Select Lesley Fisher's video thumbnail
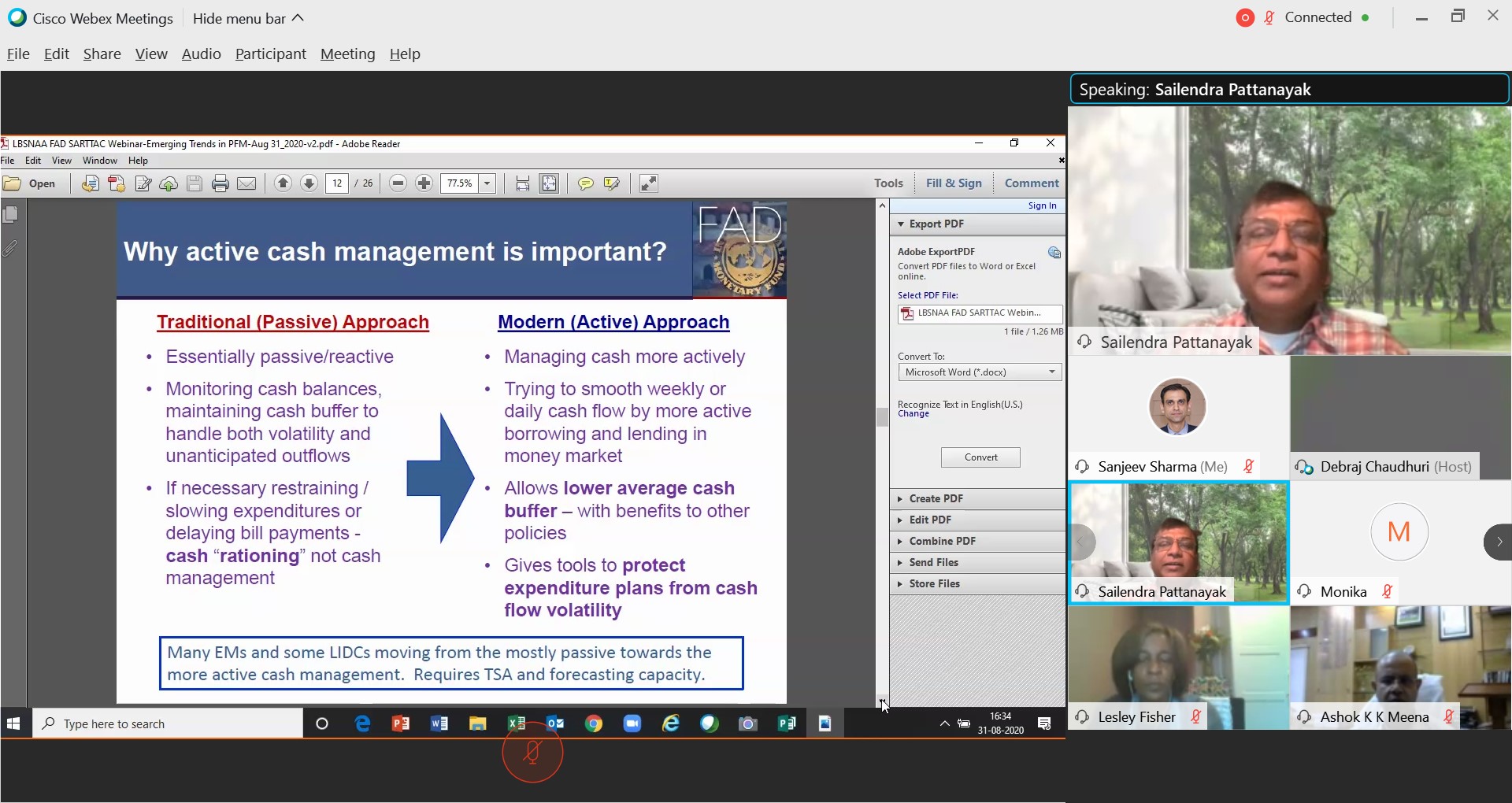 pos(1179,668)
